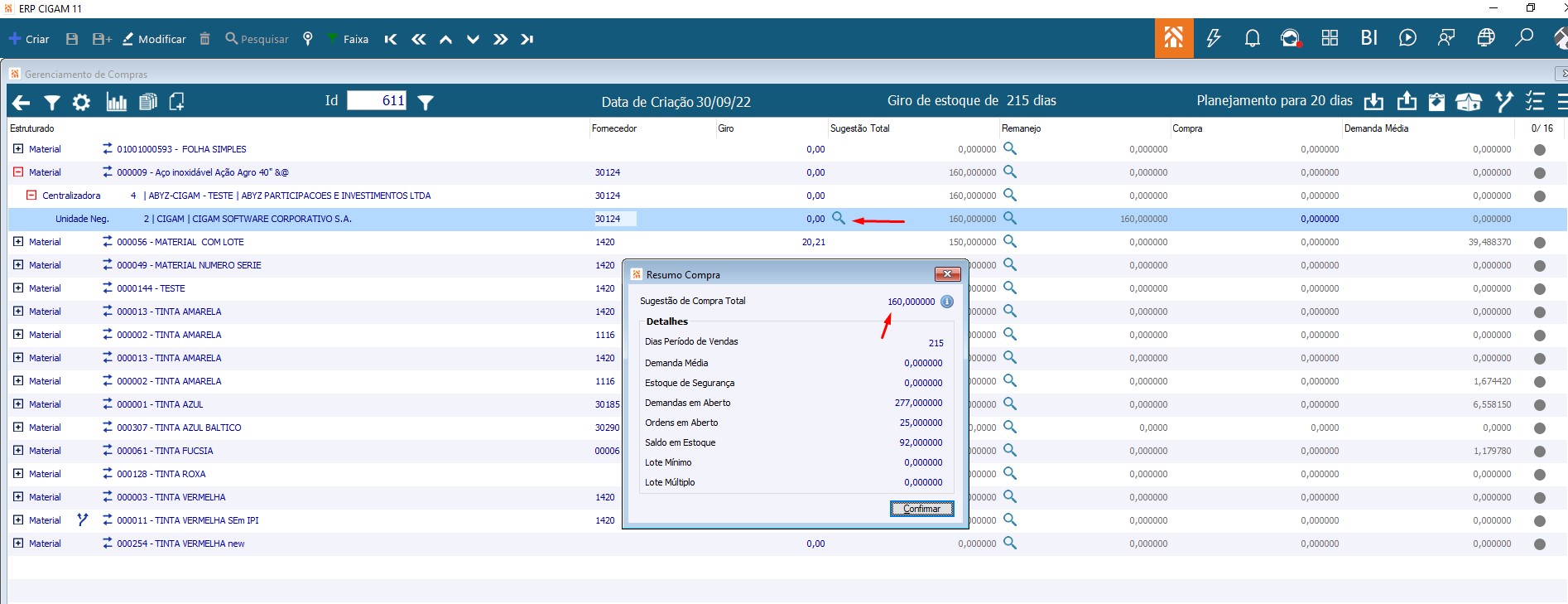Open the gear settings in purchasing toolbar
Viewport: 1568px width, 604px height.
[81, 102]
